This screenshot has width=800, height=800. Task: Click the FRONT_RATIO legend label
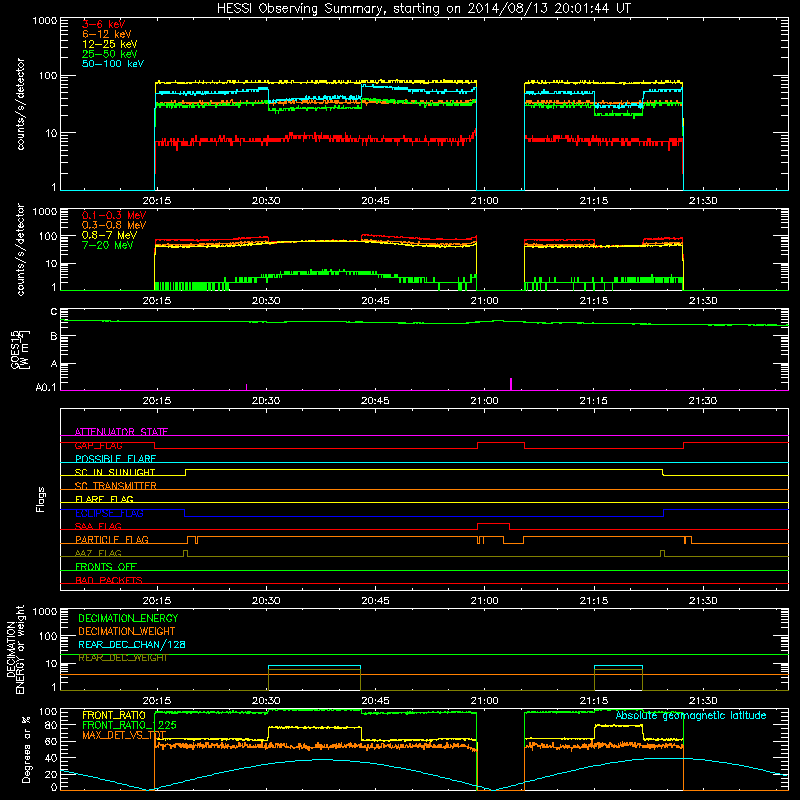pyautogui.click(x=114, y=715)
